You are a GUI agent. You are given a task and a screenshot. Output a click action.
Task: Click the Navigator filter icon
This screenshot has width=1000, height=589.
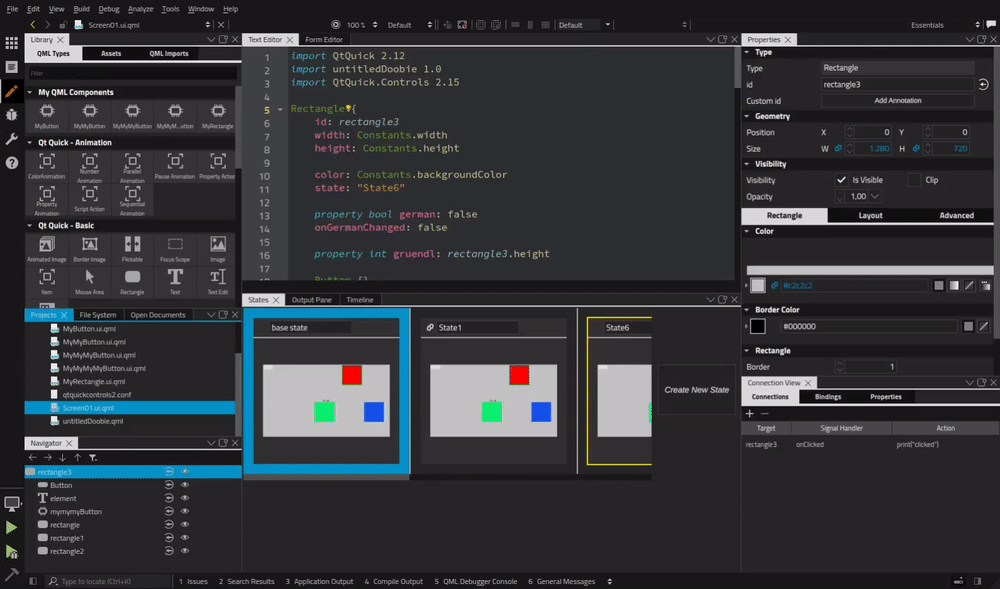pos(93,457)
